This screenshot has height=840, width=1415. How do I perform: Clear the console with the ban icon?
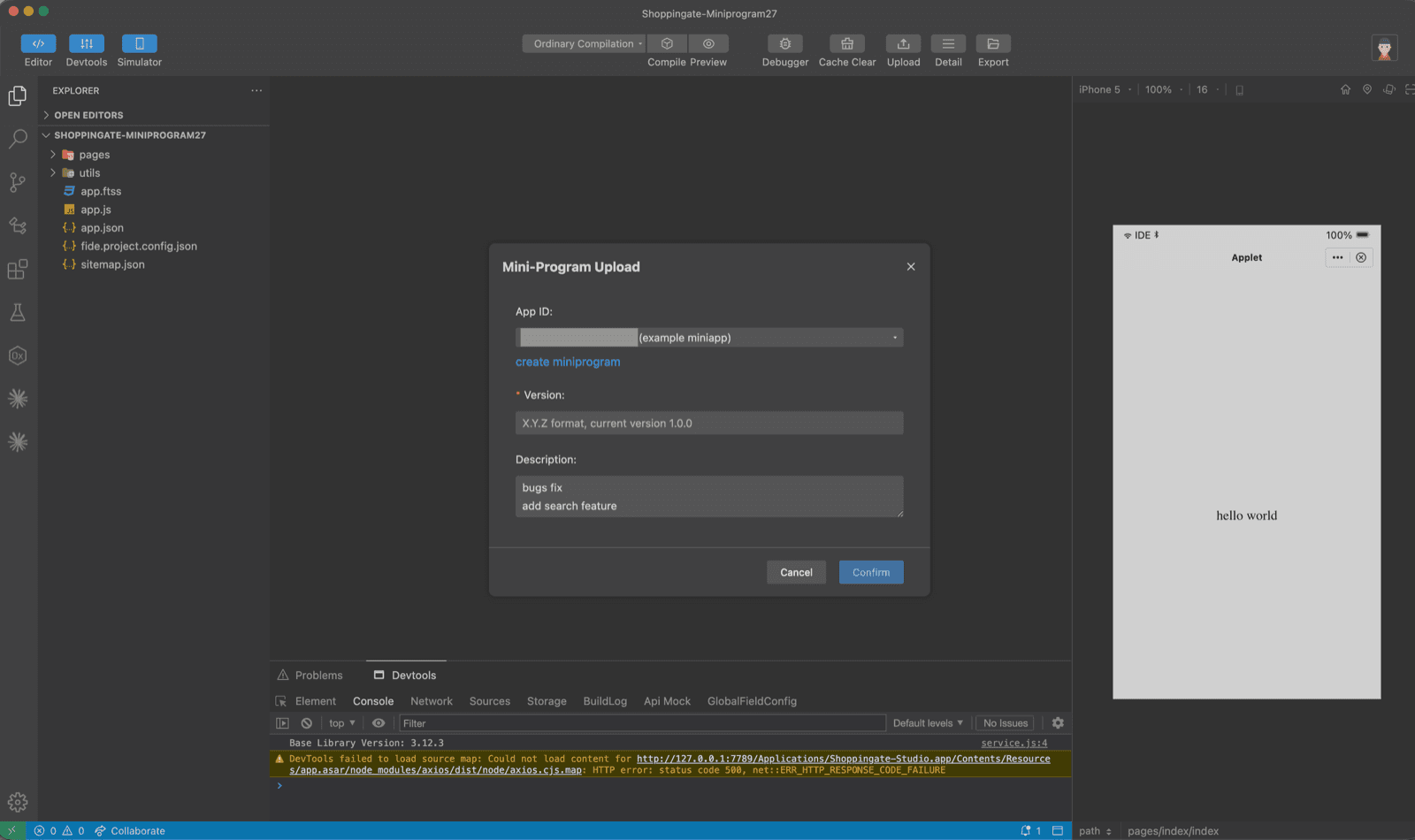pyautogui.click(x=307, y=723)
